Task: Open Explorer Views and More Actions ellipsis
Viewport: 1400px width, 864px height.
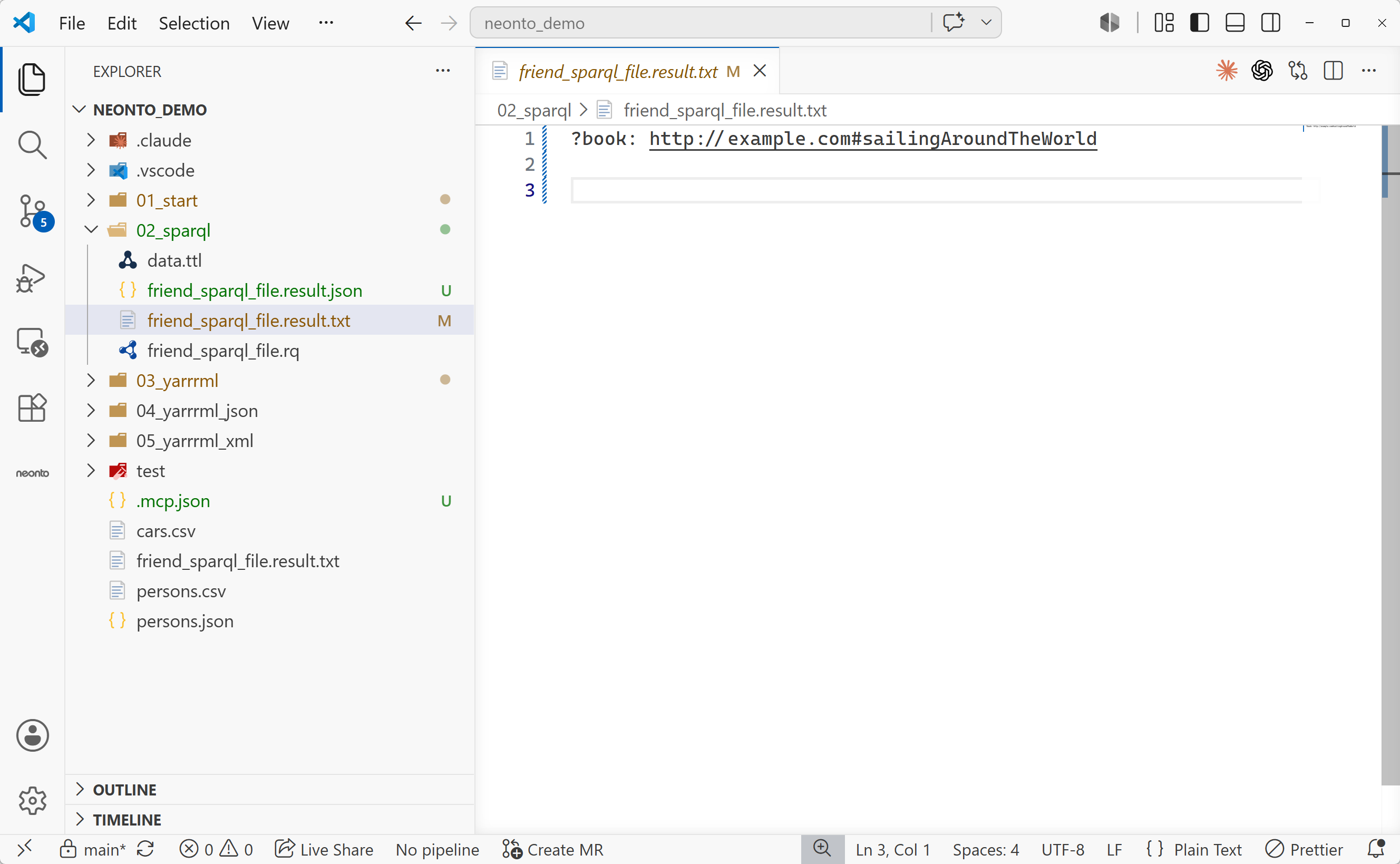Action: [x=443, y=71]
